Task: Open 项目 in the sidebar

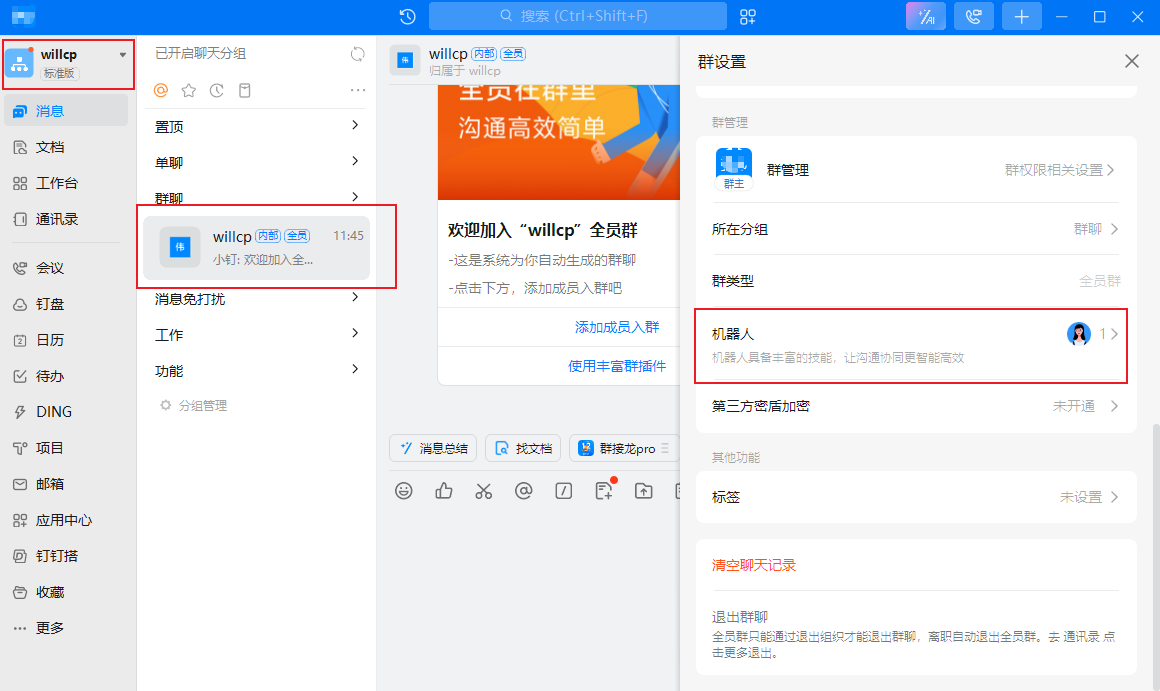Action: [66, 448]
